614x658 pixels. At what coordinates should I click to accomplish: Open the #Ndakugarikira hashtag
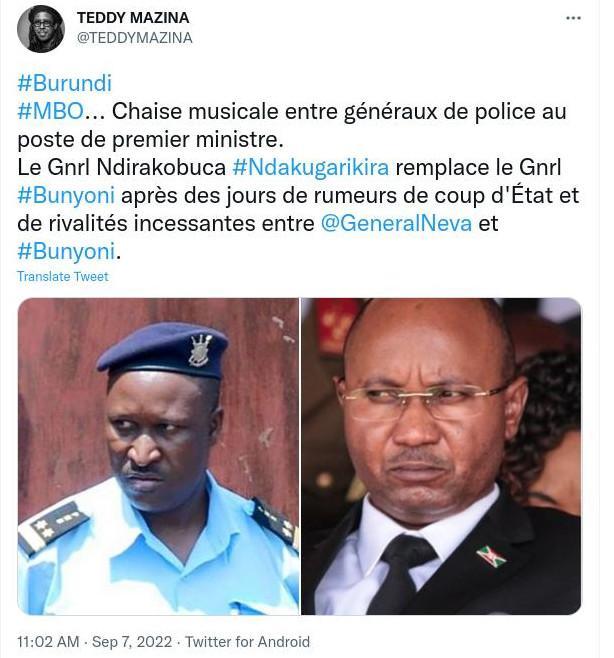pos(311,167)
